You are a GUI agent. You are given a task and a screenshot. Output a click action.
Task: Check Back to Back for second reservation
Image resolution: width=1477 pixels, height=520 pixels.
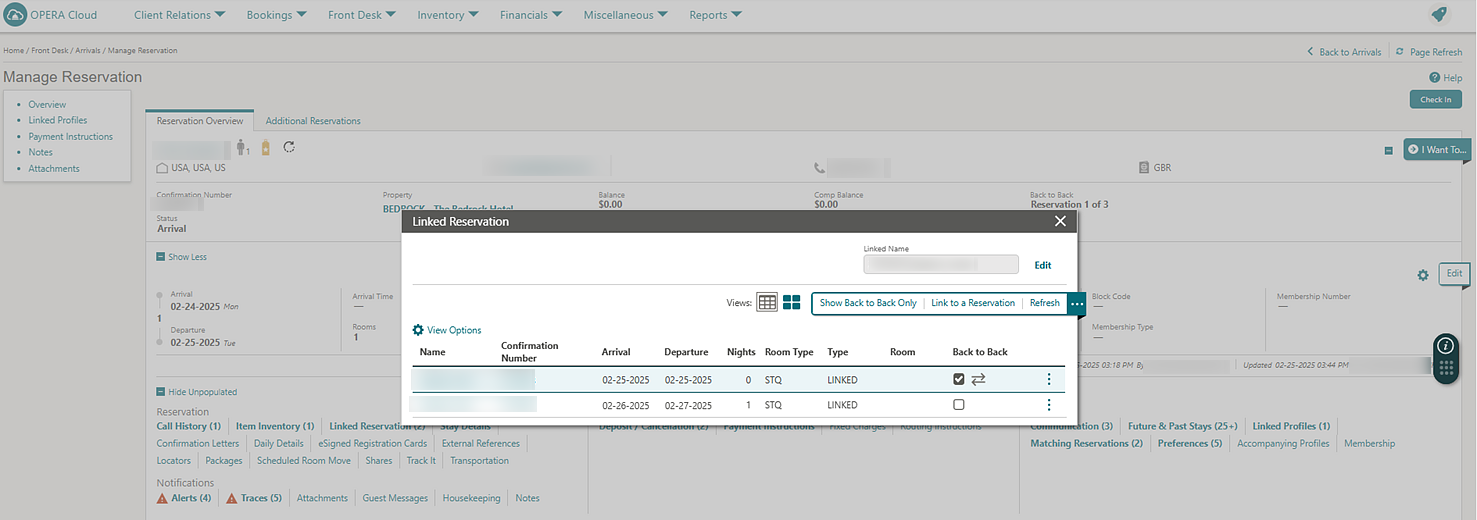click(959, 405)
